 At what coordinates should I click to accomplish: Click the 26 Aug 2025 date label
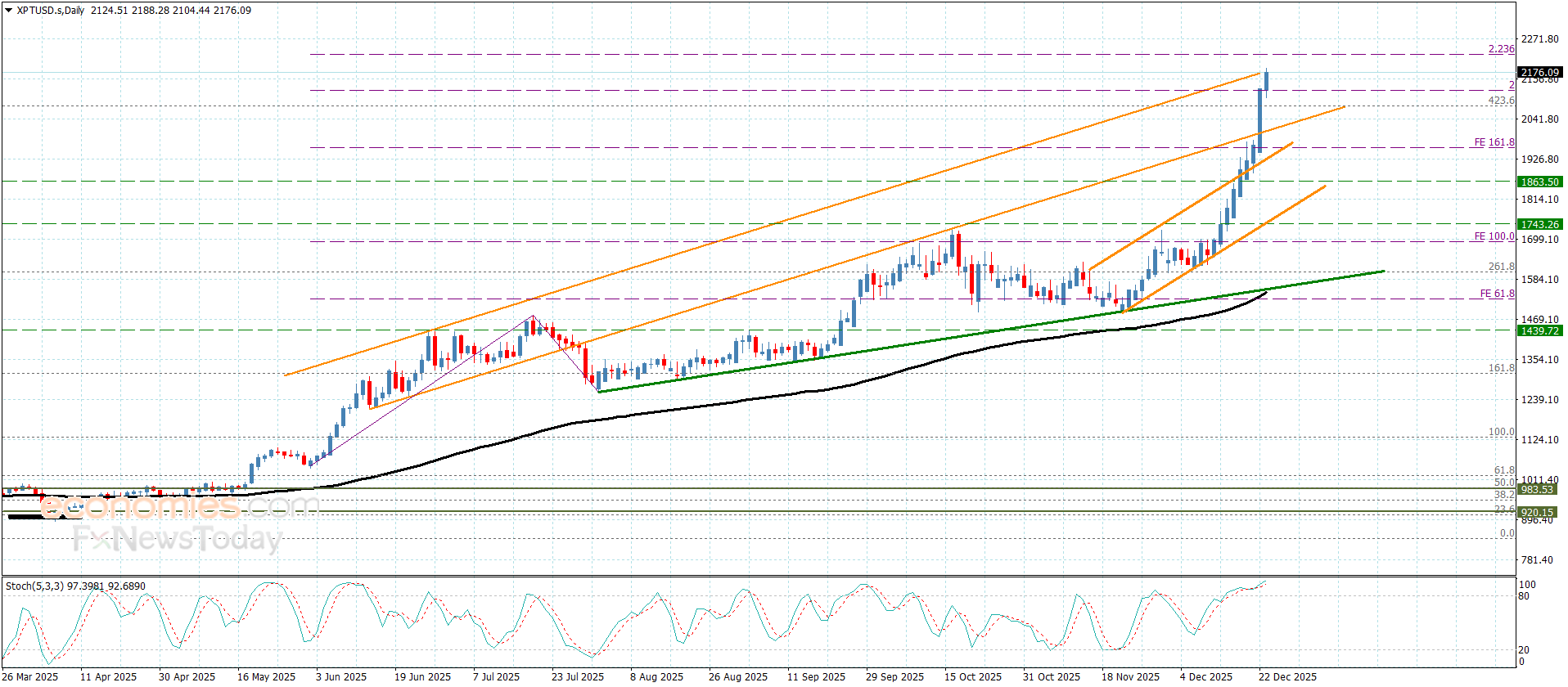point(738,676)
